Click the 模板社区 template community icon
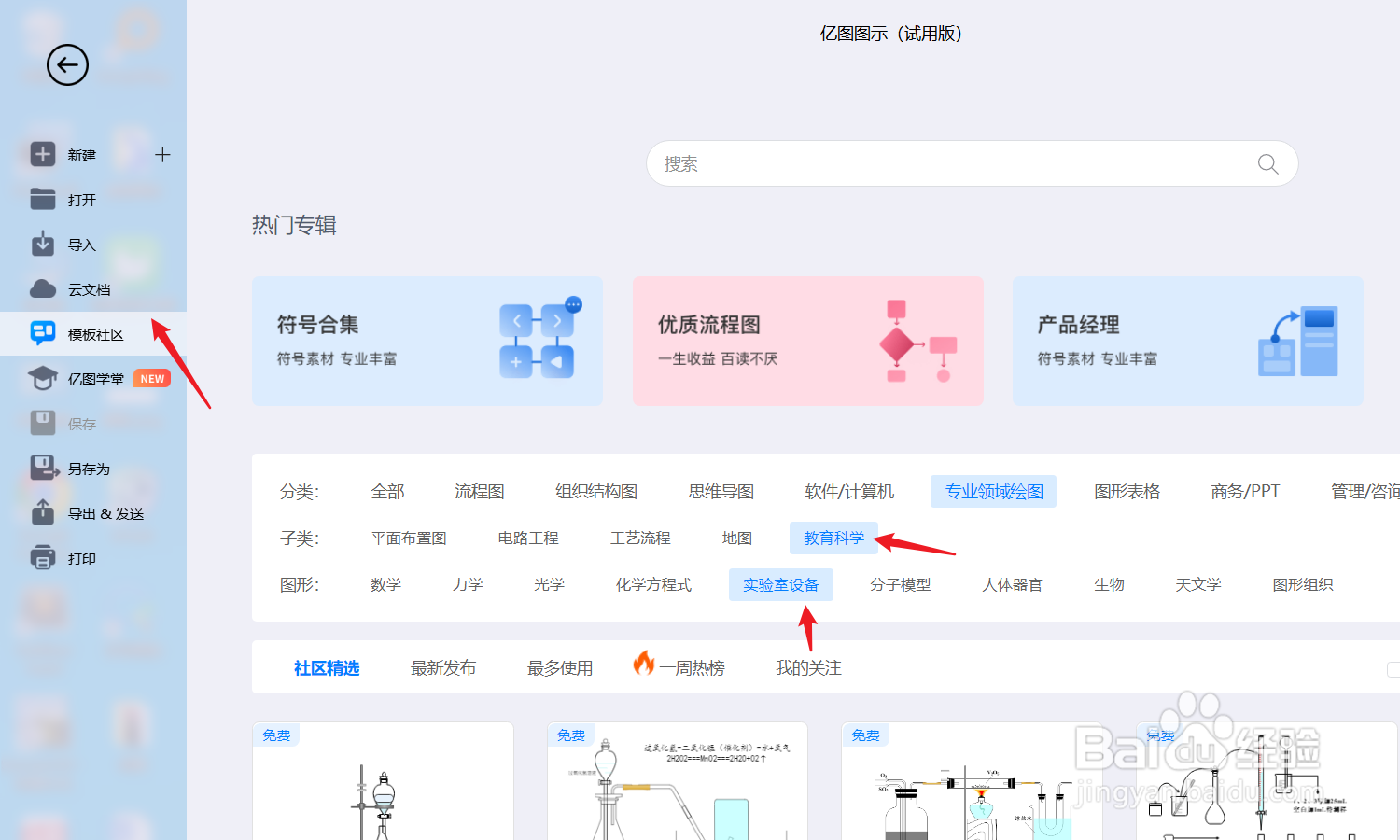This screenshot has width=1400, height=840. 43,333
